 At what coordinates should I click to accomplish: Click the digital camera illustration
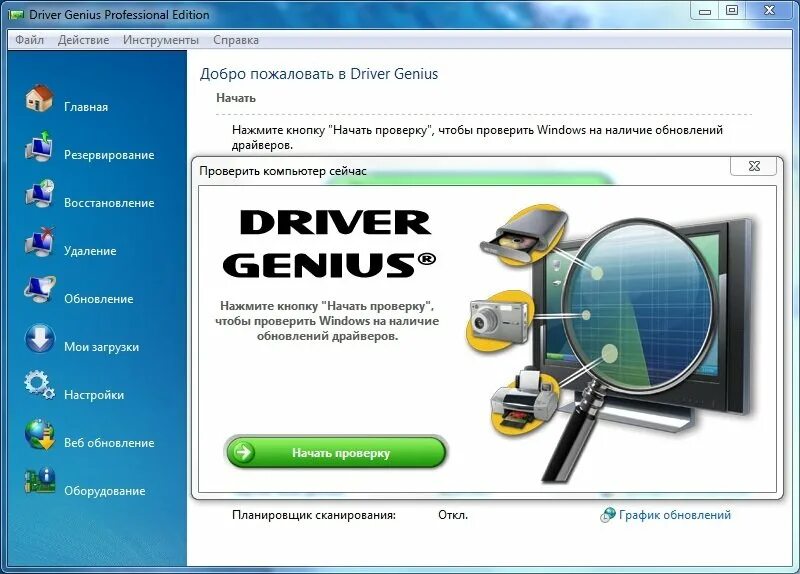click(x=499, y=321)
